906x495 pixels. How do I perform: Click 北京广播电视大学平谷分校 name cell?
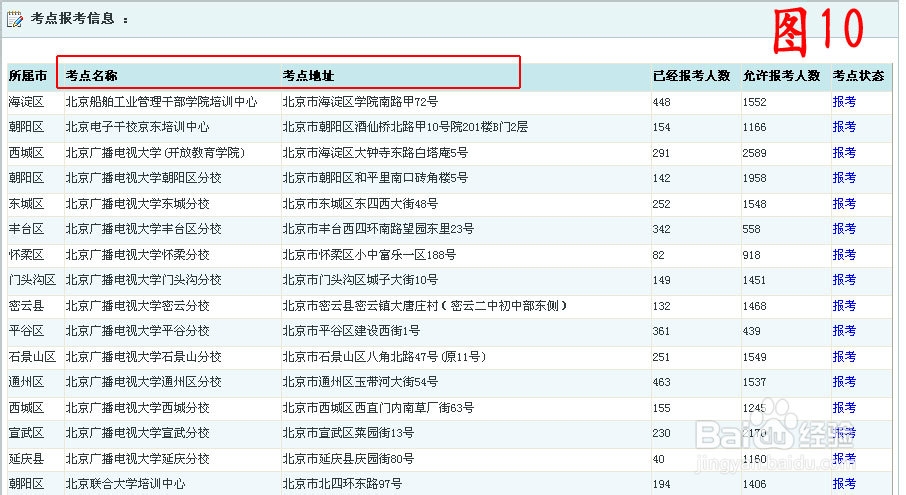[138, 330]
